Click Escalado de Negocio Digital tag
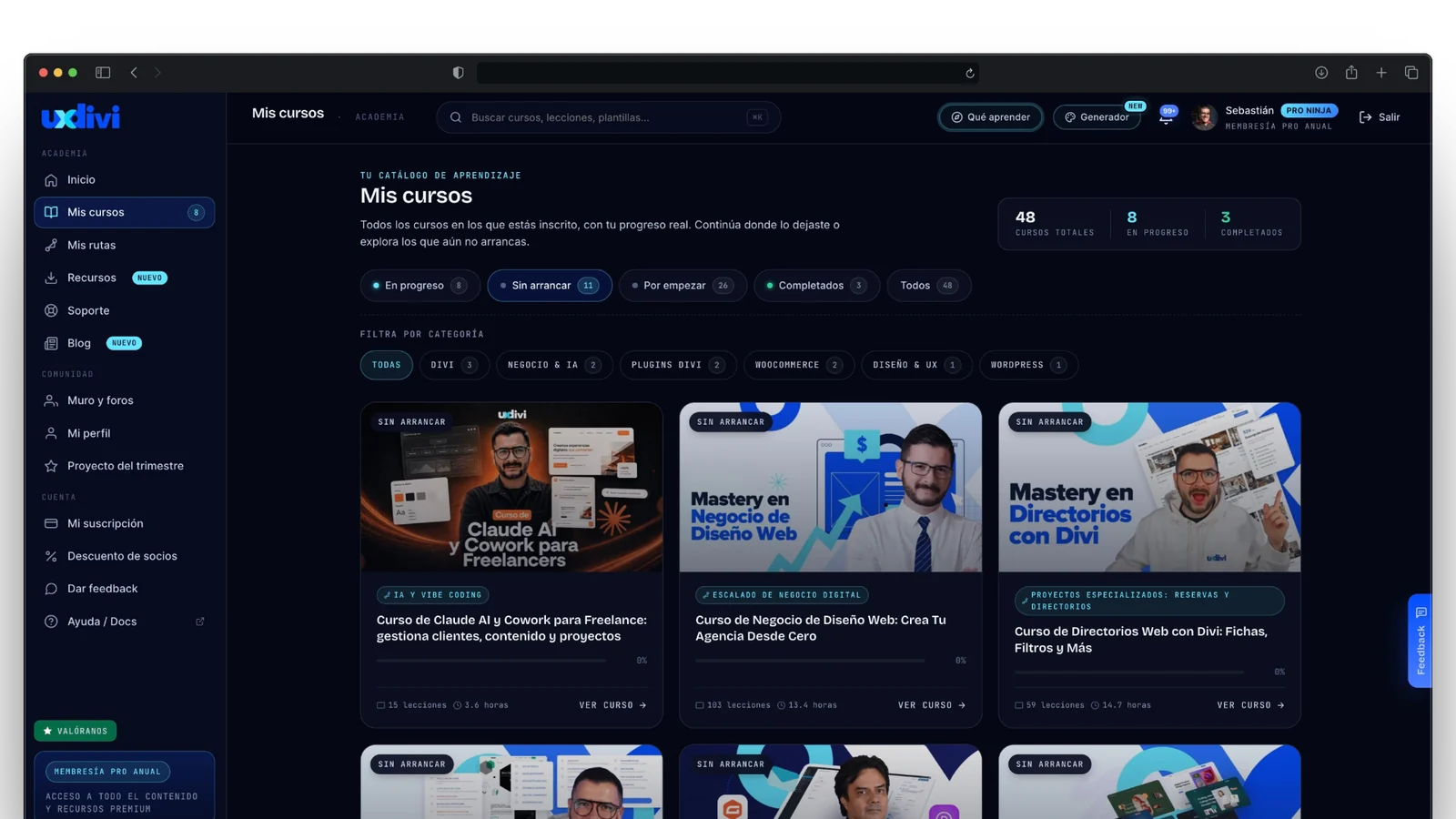Screen dimensions: 1456x819 782,595
